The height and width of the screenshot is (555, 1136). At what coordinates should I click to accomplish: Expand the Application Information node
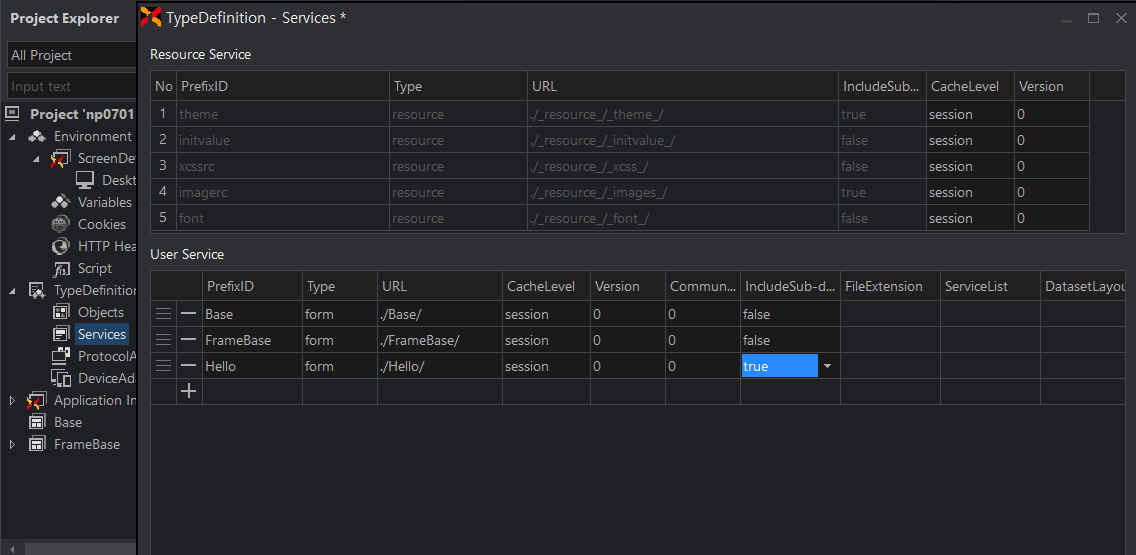[12, 401]
